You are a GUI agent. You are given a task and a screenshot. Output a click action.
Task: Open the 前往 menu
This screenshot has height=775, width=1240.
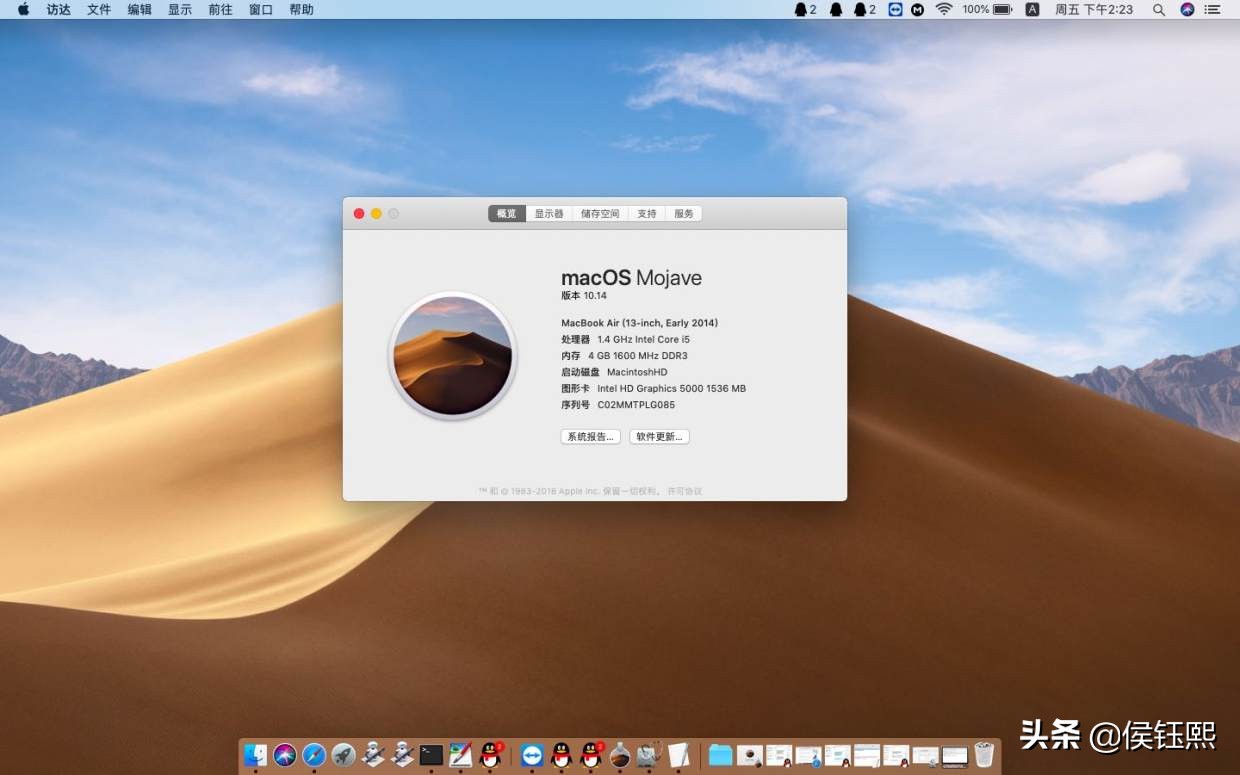[x=220, y=9]
